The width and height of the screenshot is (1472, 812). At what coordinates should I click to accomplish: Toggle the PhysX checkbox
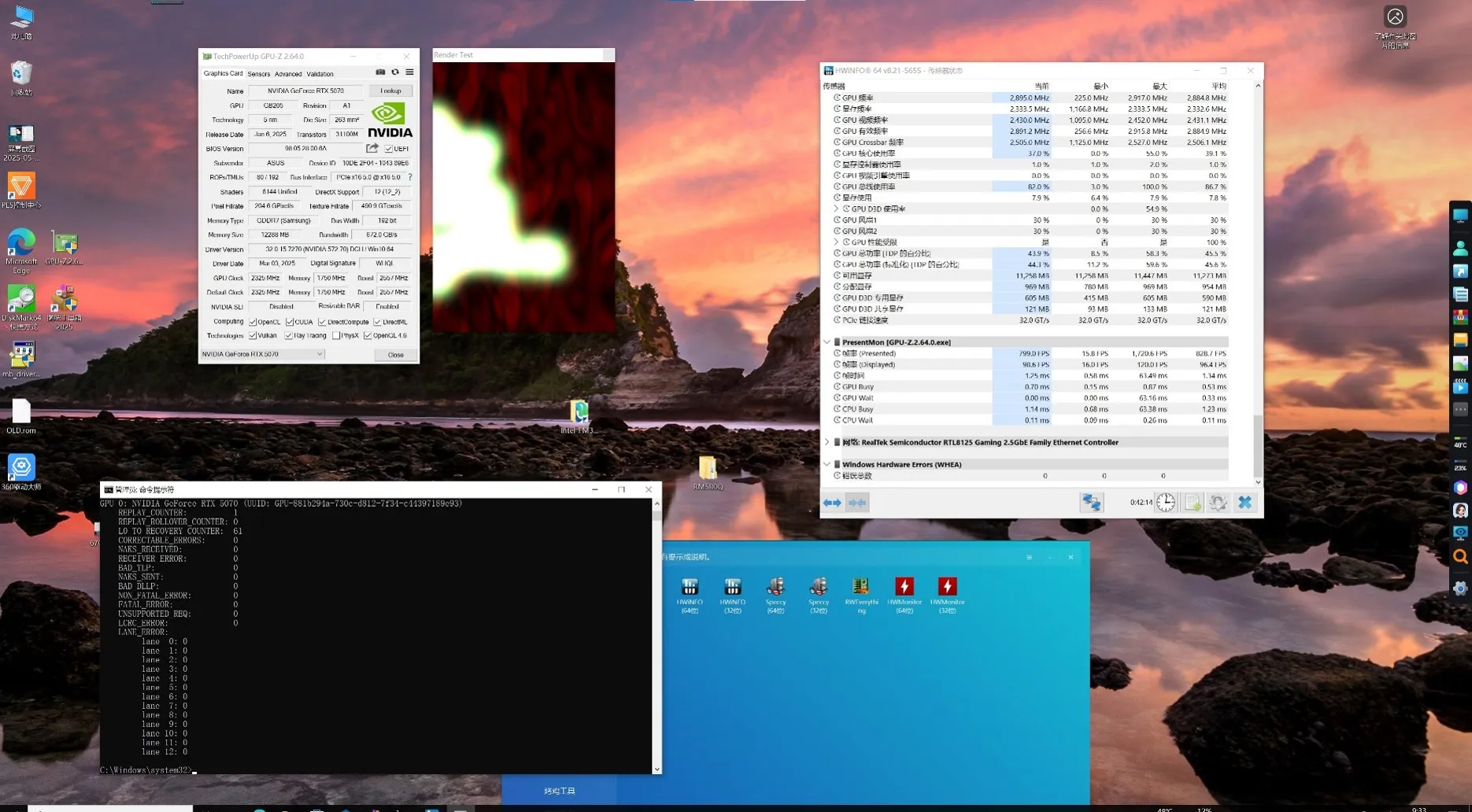tap(337, 336)
